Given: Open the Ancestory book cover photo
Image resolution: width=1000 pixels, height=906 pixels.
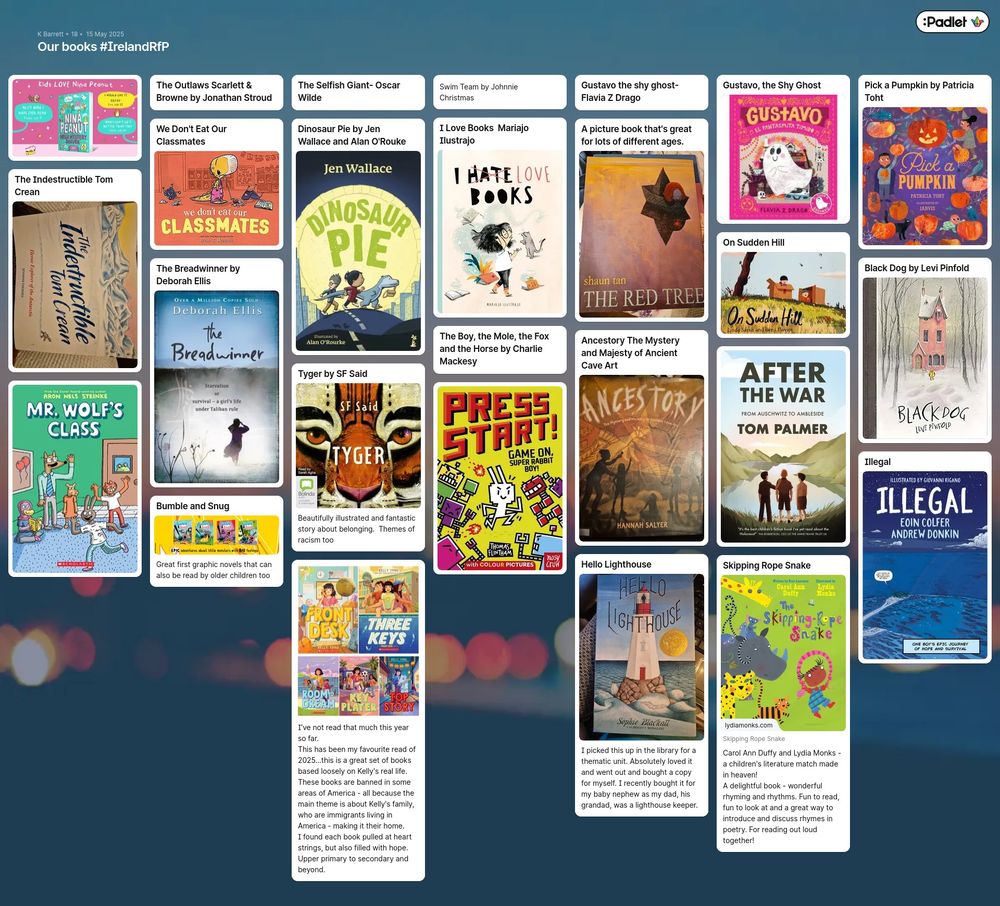Looking at the screenshot, I should [641, 458].
